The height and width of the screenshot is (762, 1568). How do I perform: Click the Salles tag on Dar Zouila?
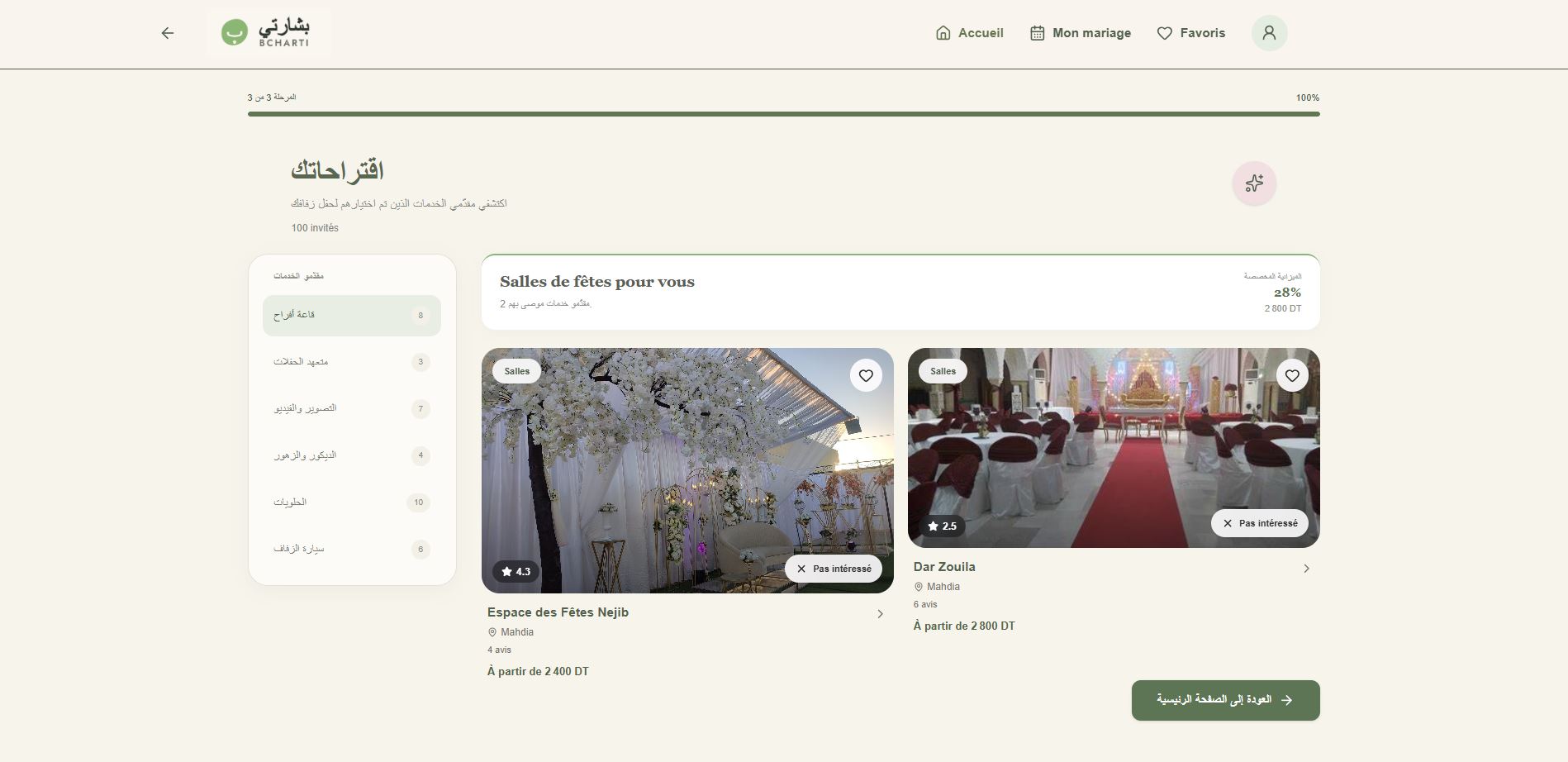(x=943, y=371)
